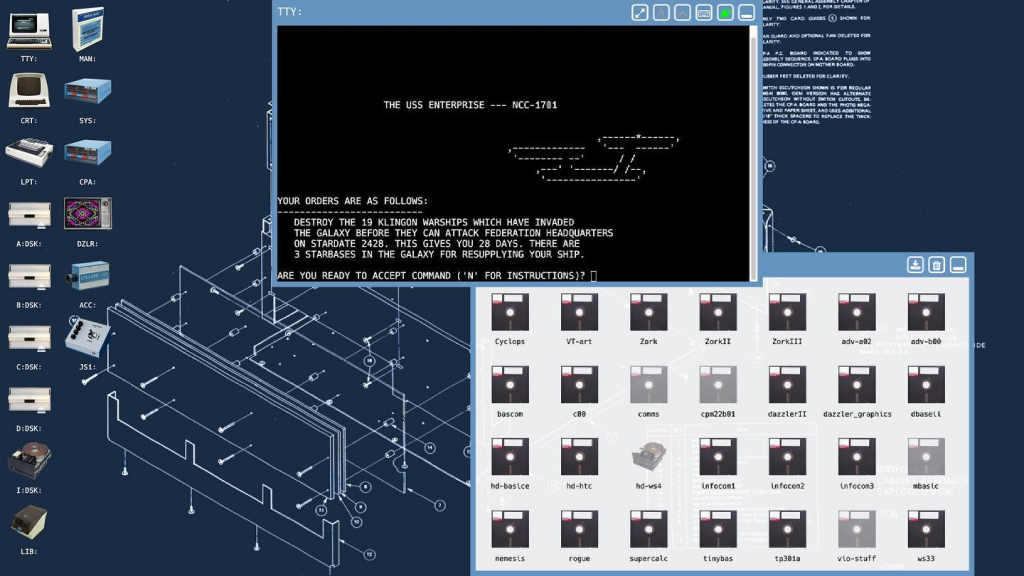This screenshot has width=1024, height=576.
Task: Select the infocom3 floppy disk
Action: coord(857,457)
